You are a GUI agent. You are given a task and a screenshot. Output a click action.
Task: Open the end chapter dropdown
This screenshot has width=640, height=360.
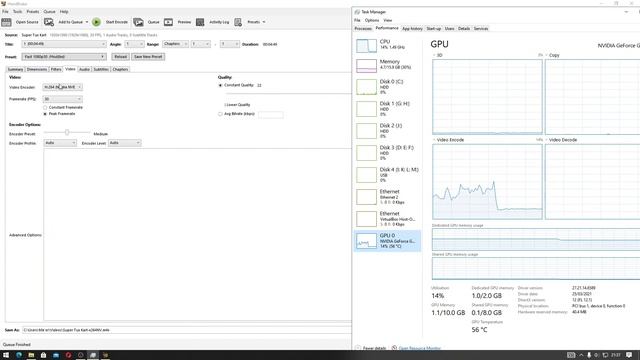click(x=229, y=44)
